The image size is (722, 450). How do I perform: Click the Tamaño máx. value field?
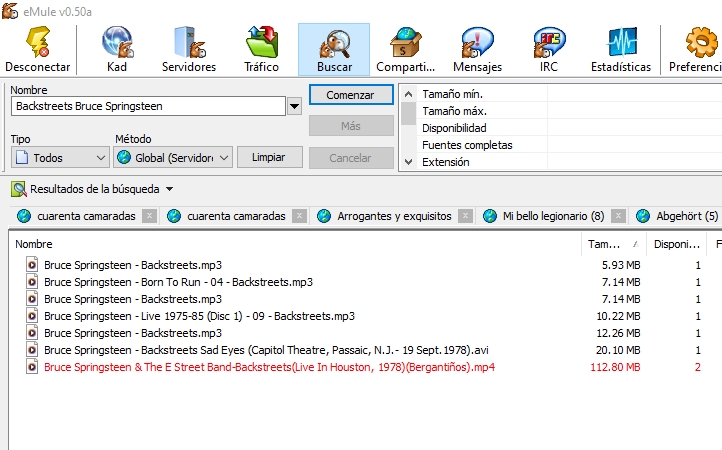pos(635,111)
